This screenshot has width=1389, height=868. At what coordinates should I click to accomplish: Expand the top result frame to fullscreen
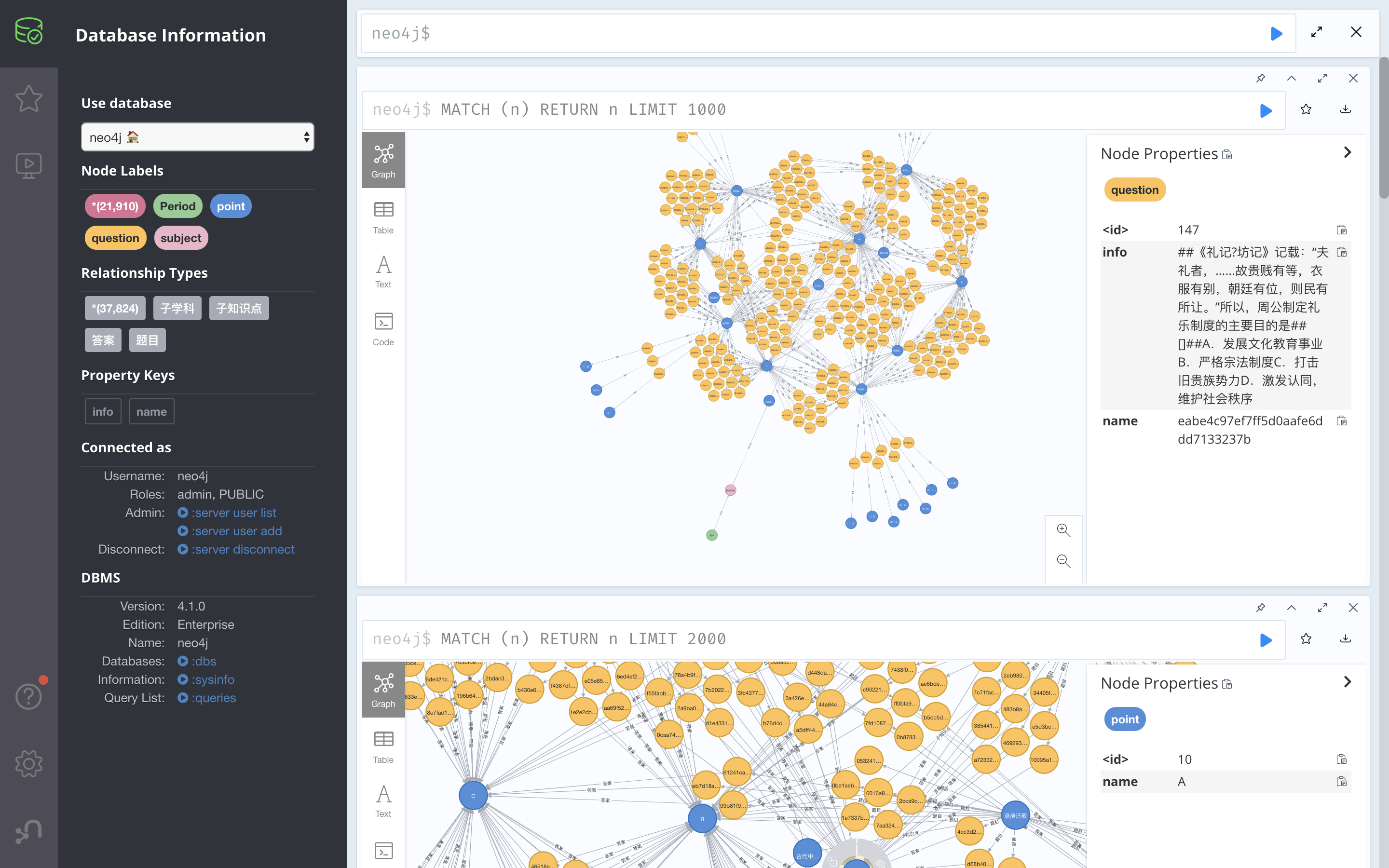click(1322, 78)
